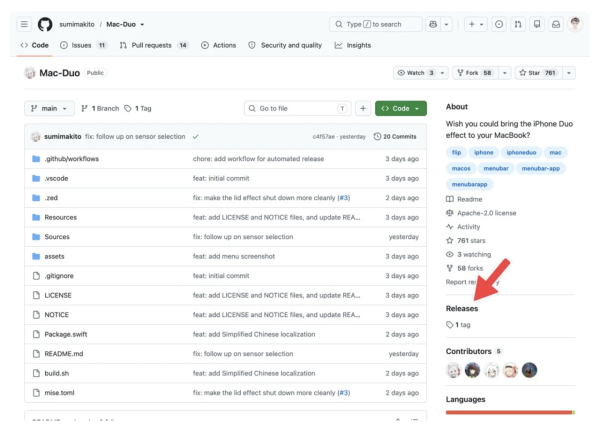Open the hamburger navigation menu
The height and width of the screenshot is (431, 600).
[24, 24]
